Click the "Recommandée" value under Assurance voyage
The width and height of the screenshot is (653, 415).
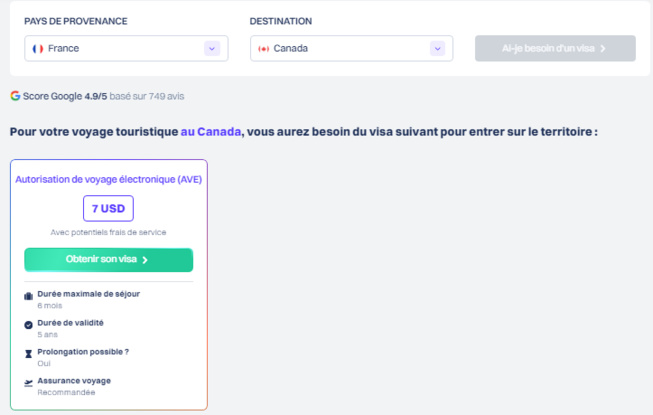66,392
